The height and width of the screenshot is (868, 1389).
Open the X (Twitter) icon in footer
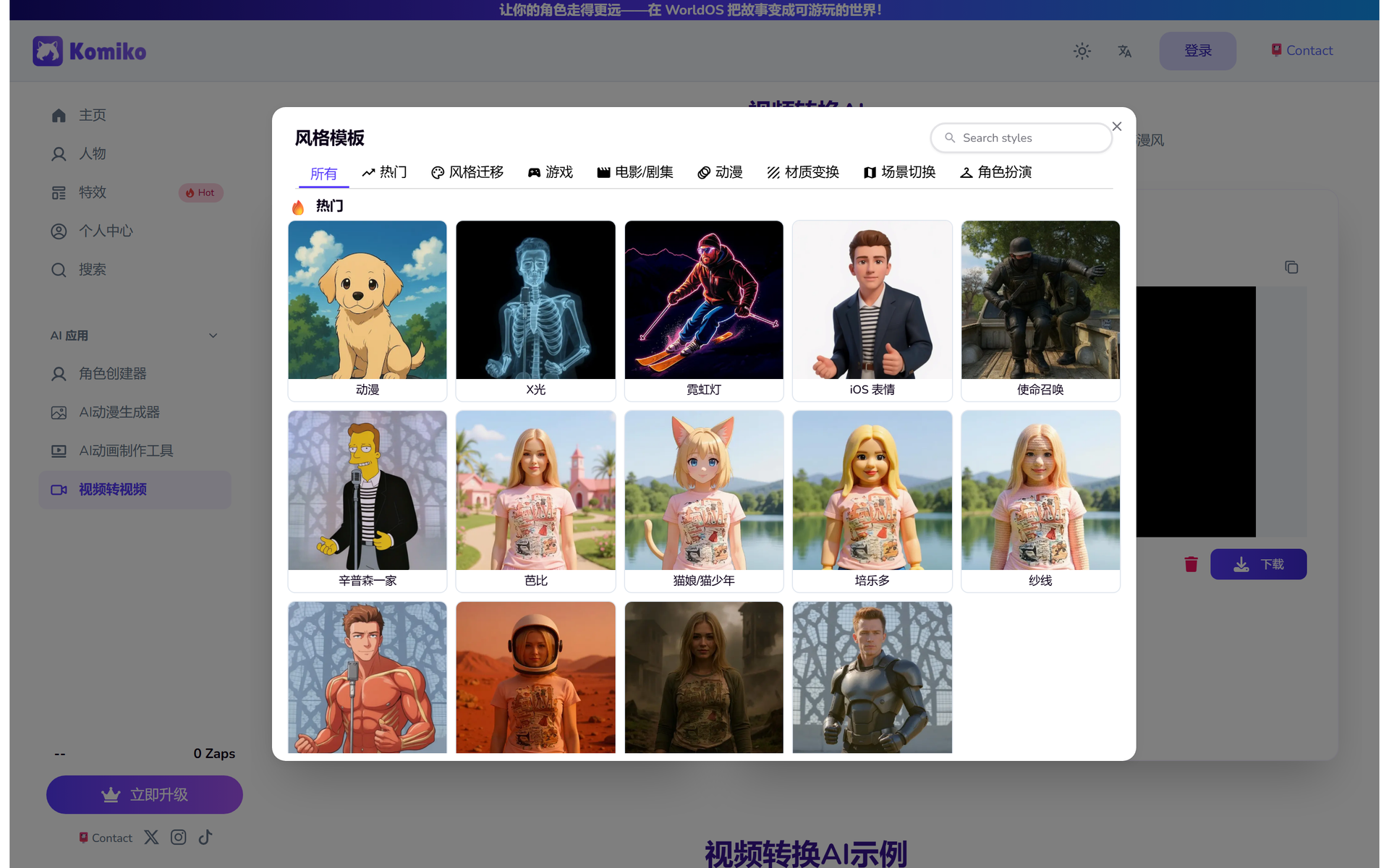point(151,837)
